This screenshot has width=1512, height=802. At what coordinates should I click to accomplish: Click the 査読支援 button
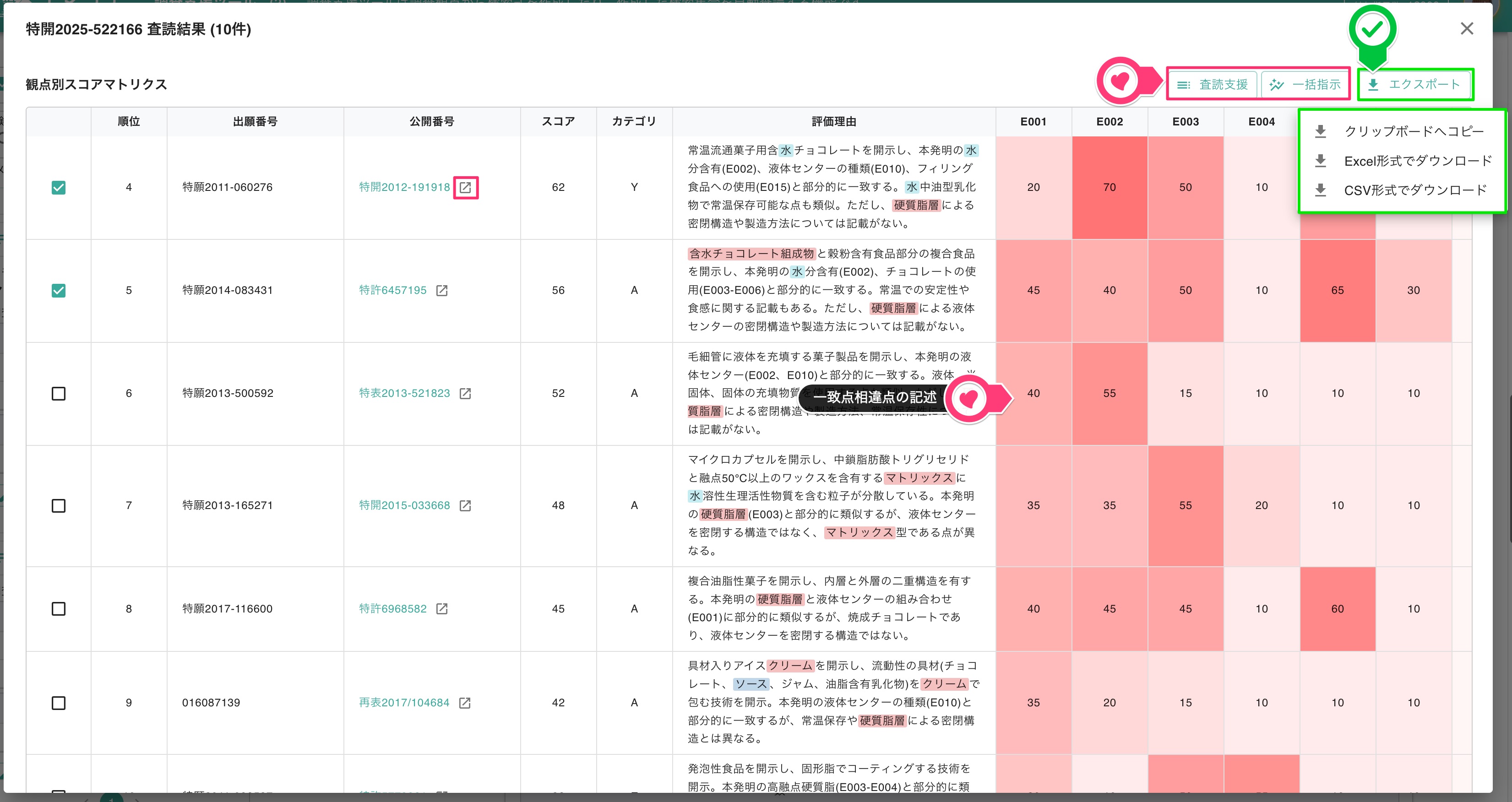[x=1213, y=85]
